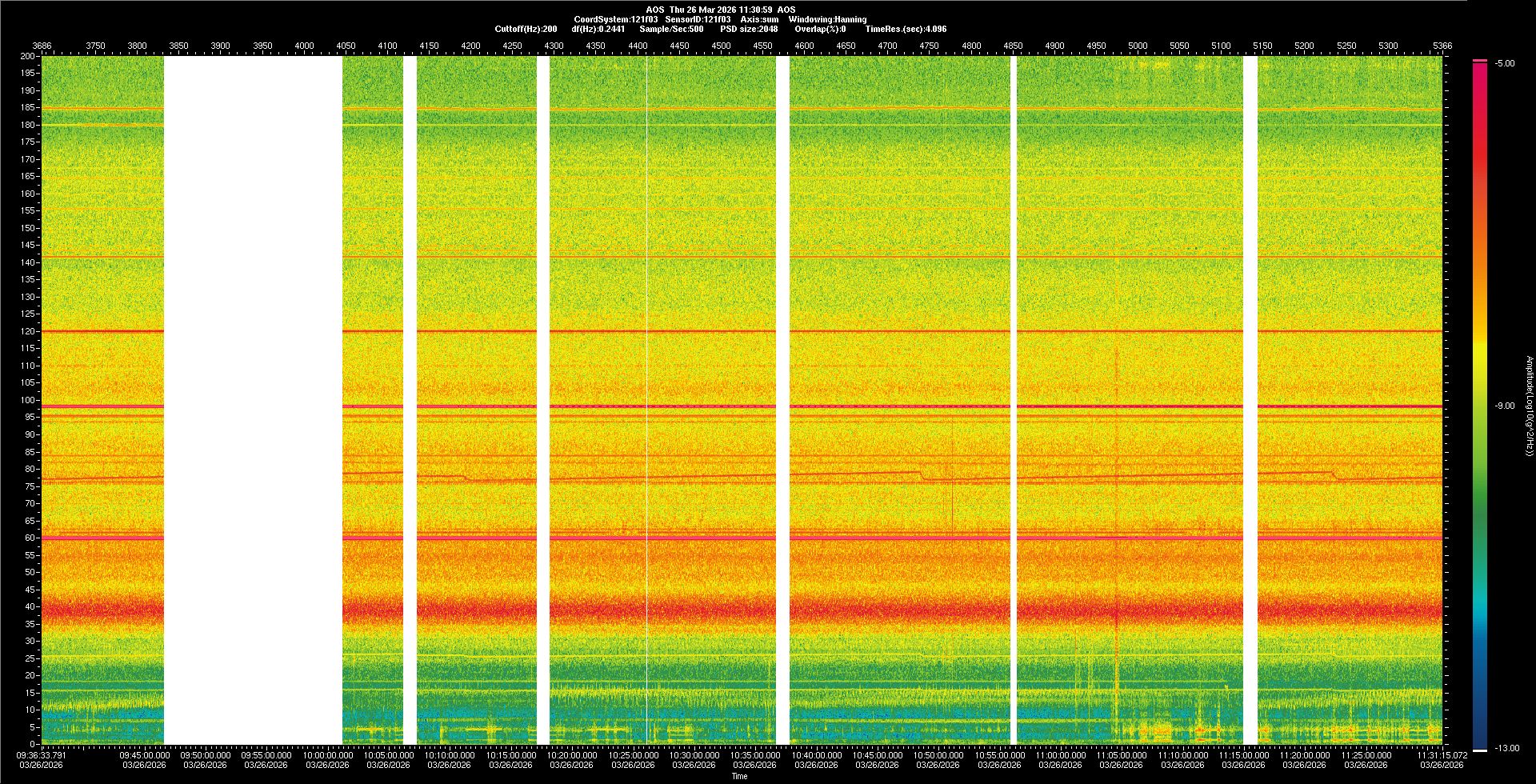Image resolution: width=1536 pixels, height=784 pixels.
Task: Click the -5.00 colorbar maximum label
Action: pyautogui.click(x=1505, y=63)
